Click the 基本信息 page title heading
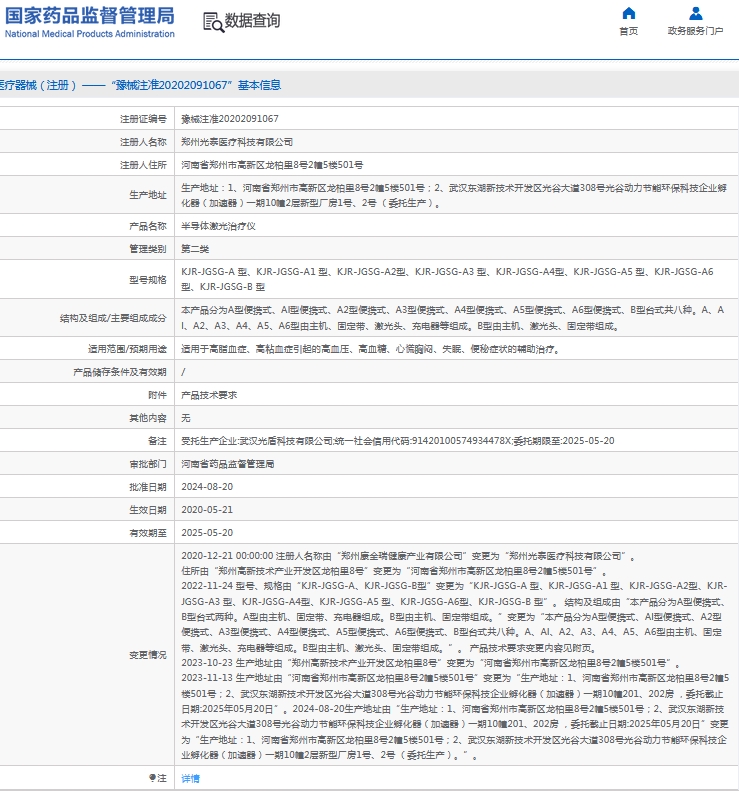The image size is (739, 791). [259, 85]
